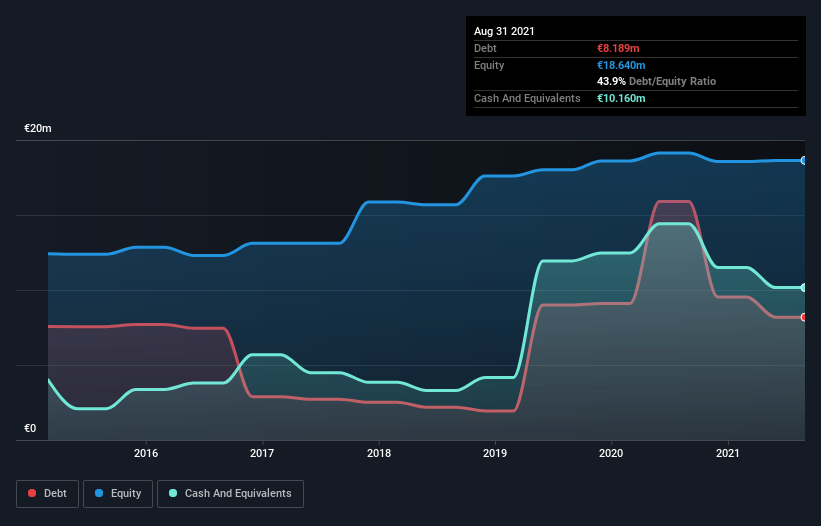
Task: Click the 2017 x-axis label
Action: [x=262, y=453]
